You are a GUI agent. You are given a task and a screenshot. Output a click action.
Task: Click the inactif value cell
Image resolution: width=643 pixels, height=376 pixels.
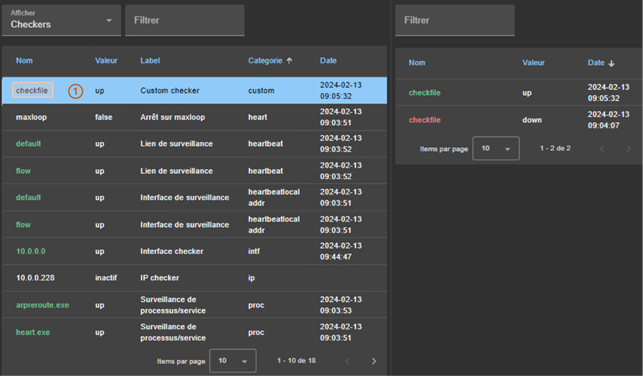tap(106, 278)
